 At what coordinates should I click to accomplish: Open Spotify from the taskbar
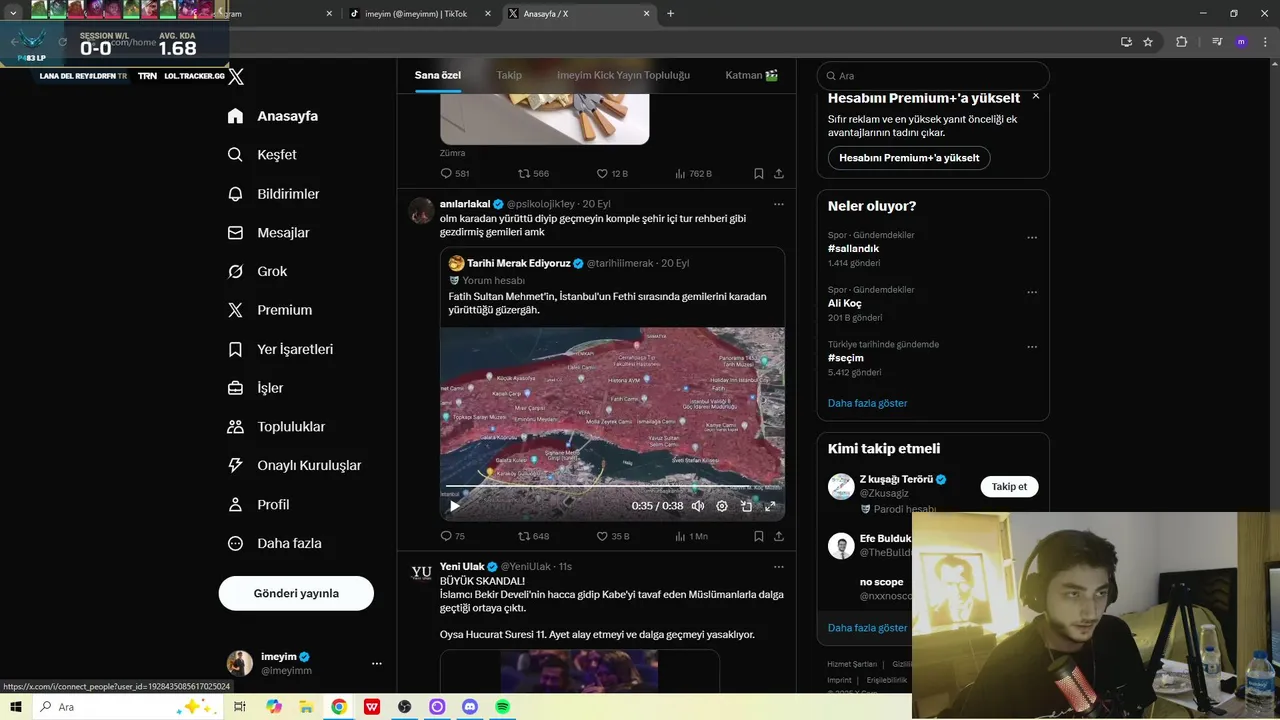coord(503,707)
